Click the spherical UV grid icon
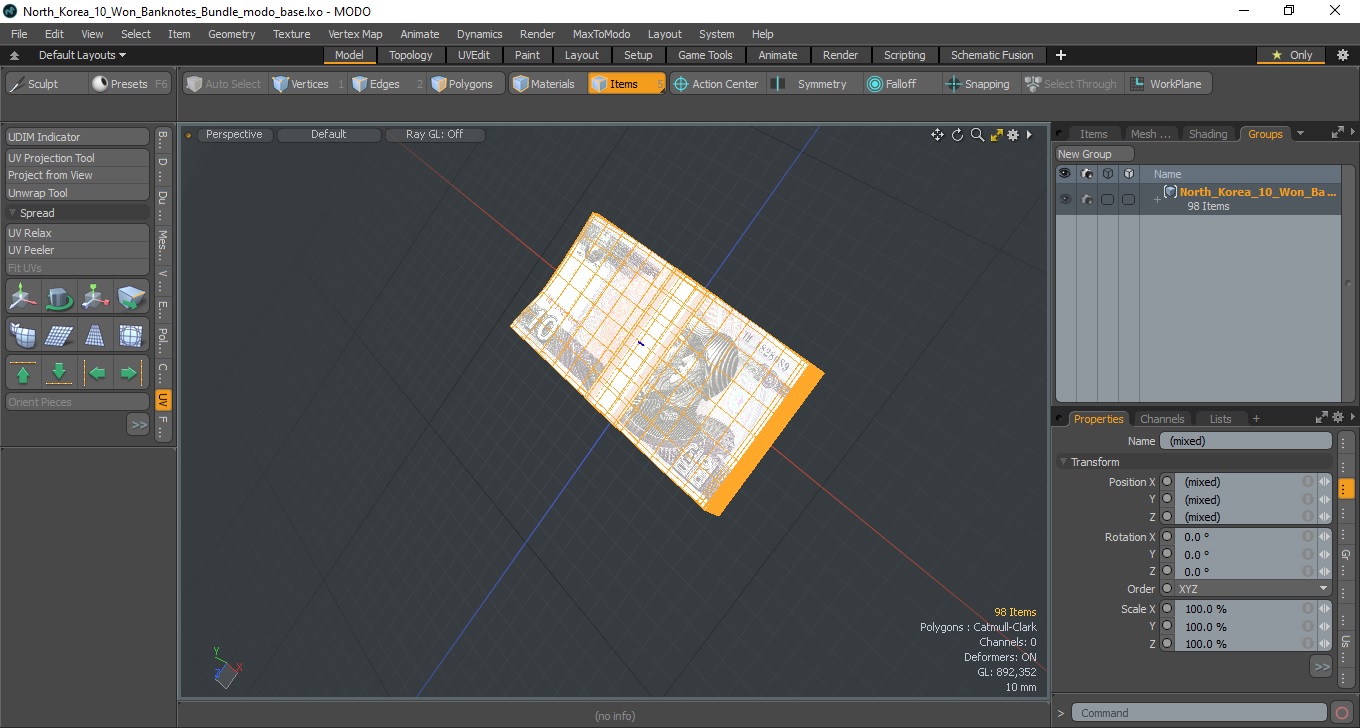Screen dimensions: 1360x728 [x=131, y=335]
